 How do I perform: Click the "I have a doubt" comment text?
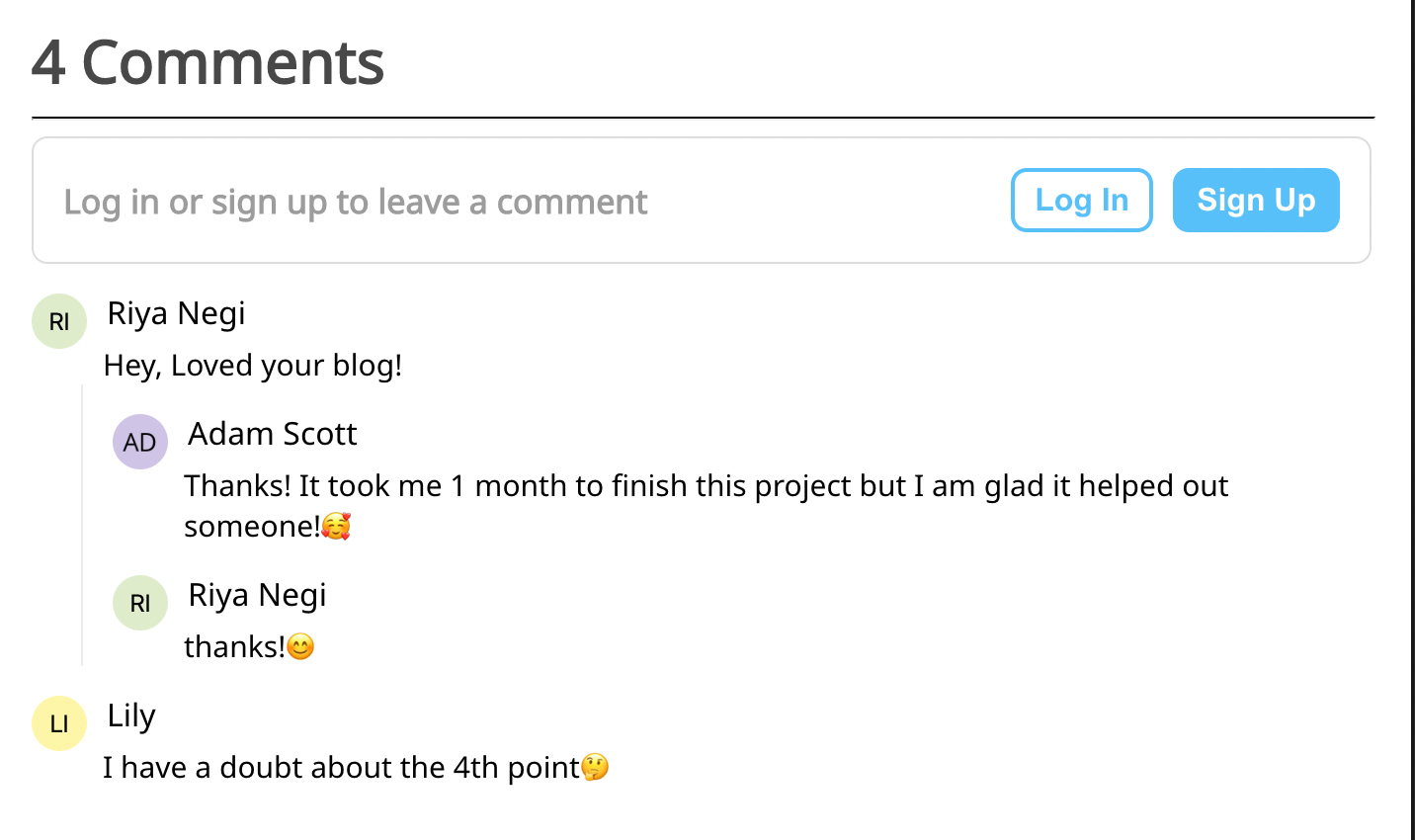[341, 768]
